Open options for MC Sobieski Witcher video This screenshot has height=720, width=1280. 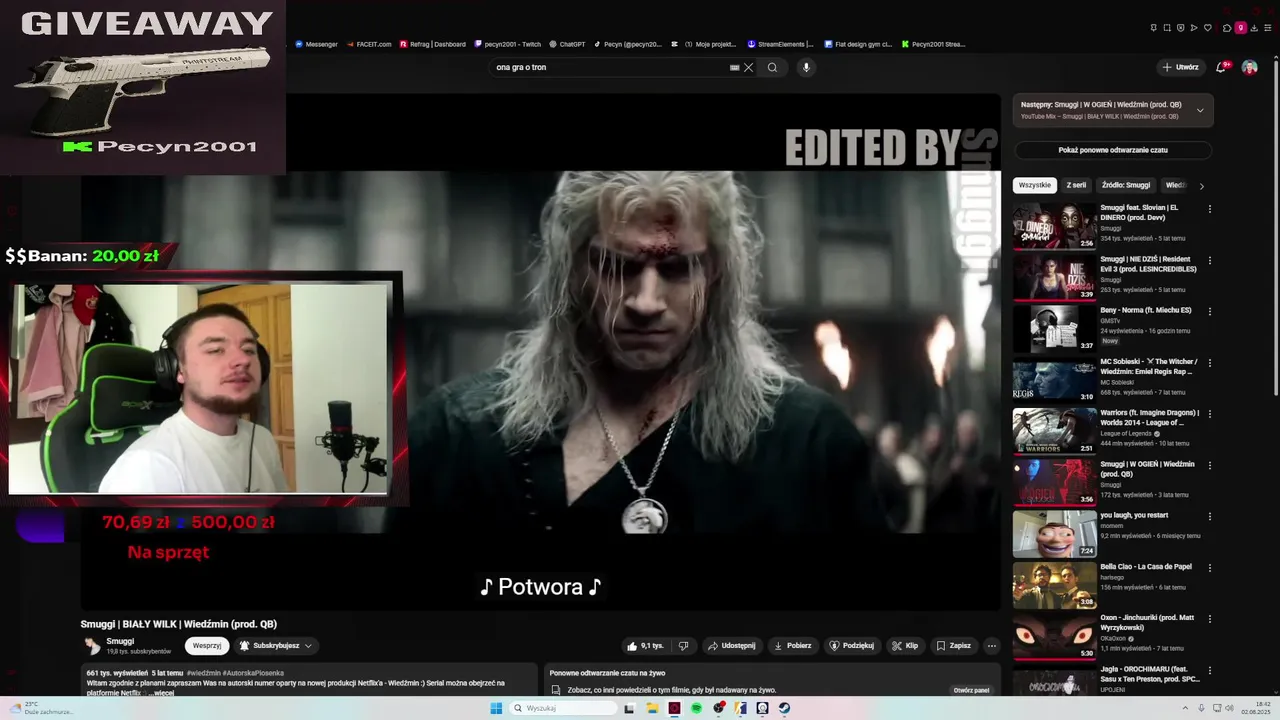click(x=1209, y=363)
